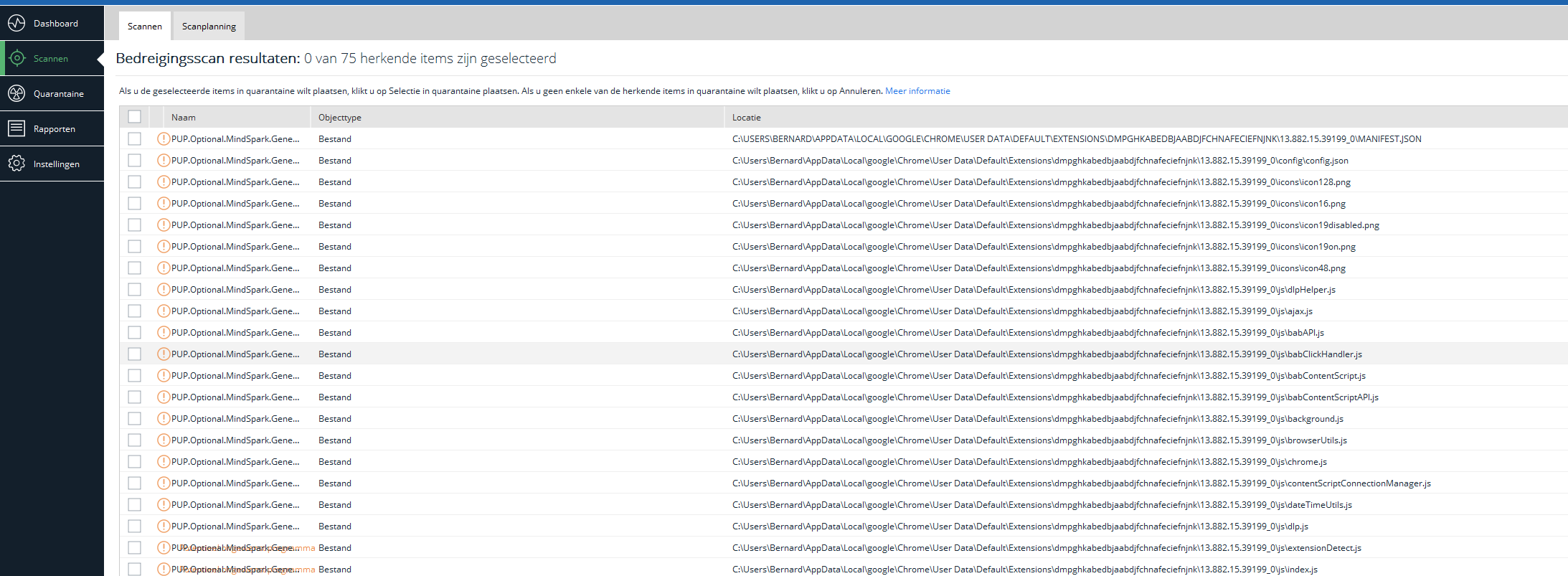Click the Dashboard pulse icon in sidebar

tap(16, 24)
